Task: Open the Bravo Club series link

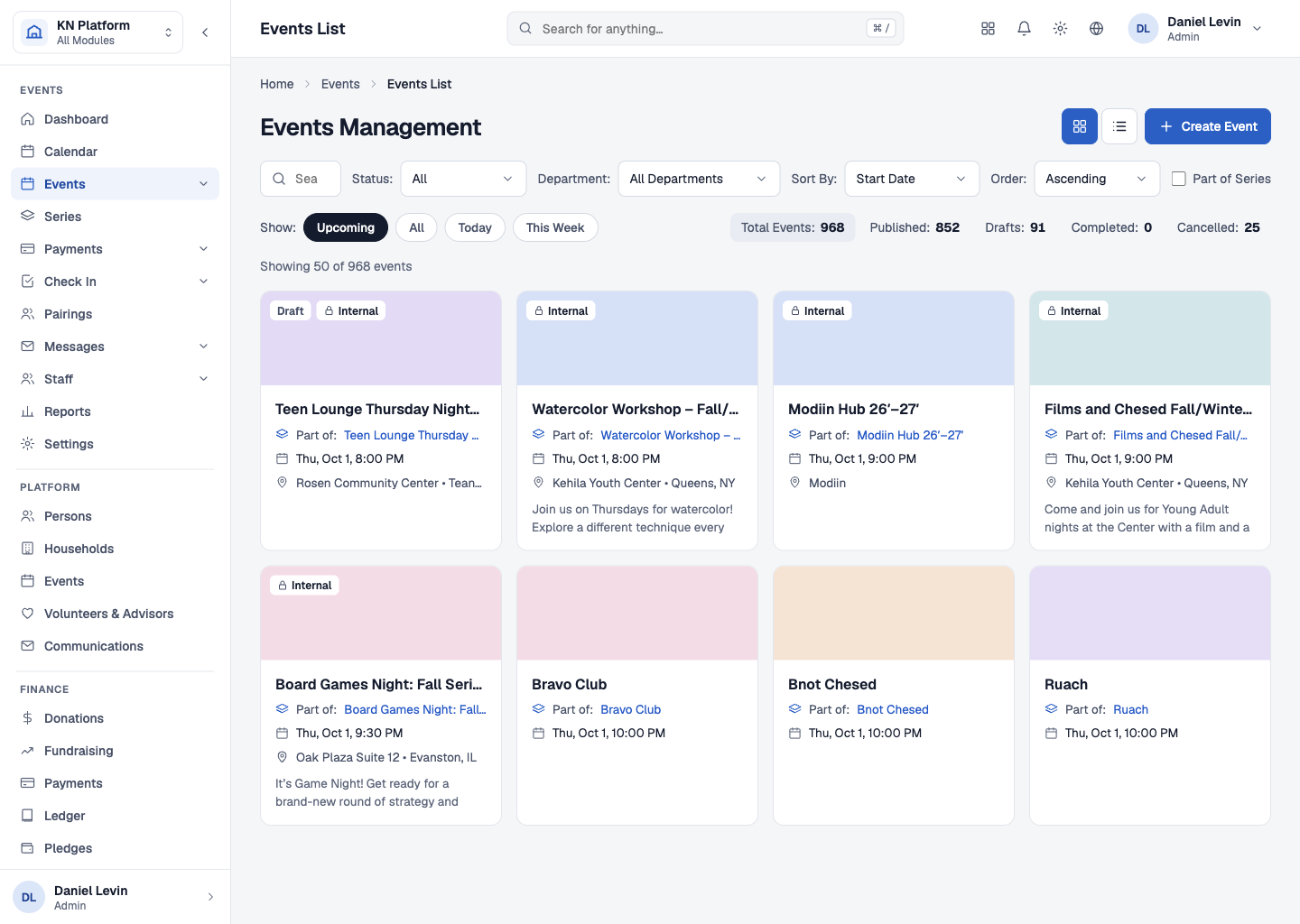Action: click(631, 709)
